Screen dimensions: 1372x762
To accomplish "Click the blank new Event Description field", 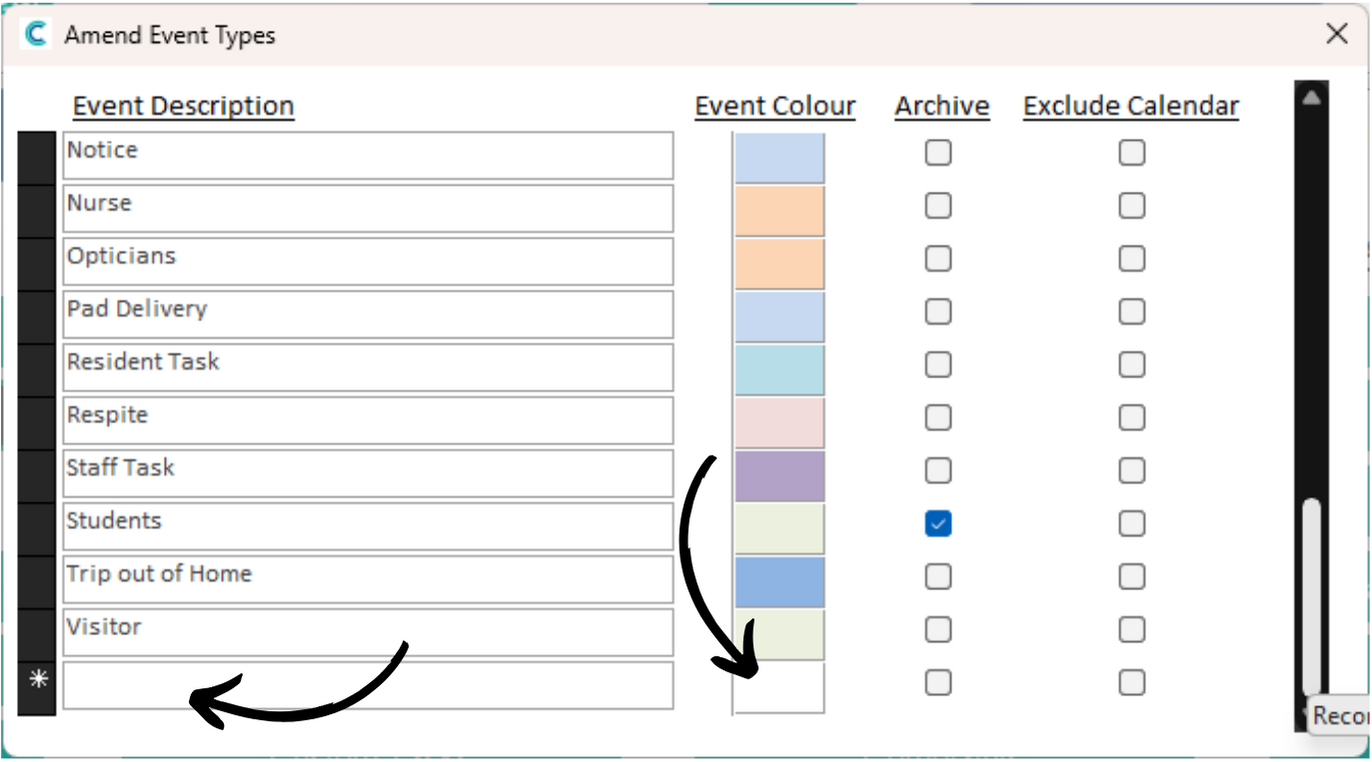I will [368, 686].
